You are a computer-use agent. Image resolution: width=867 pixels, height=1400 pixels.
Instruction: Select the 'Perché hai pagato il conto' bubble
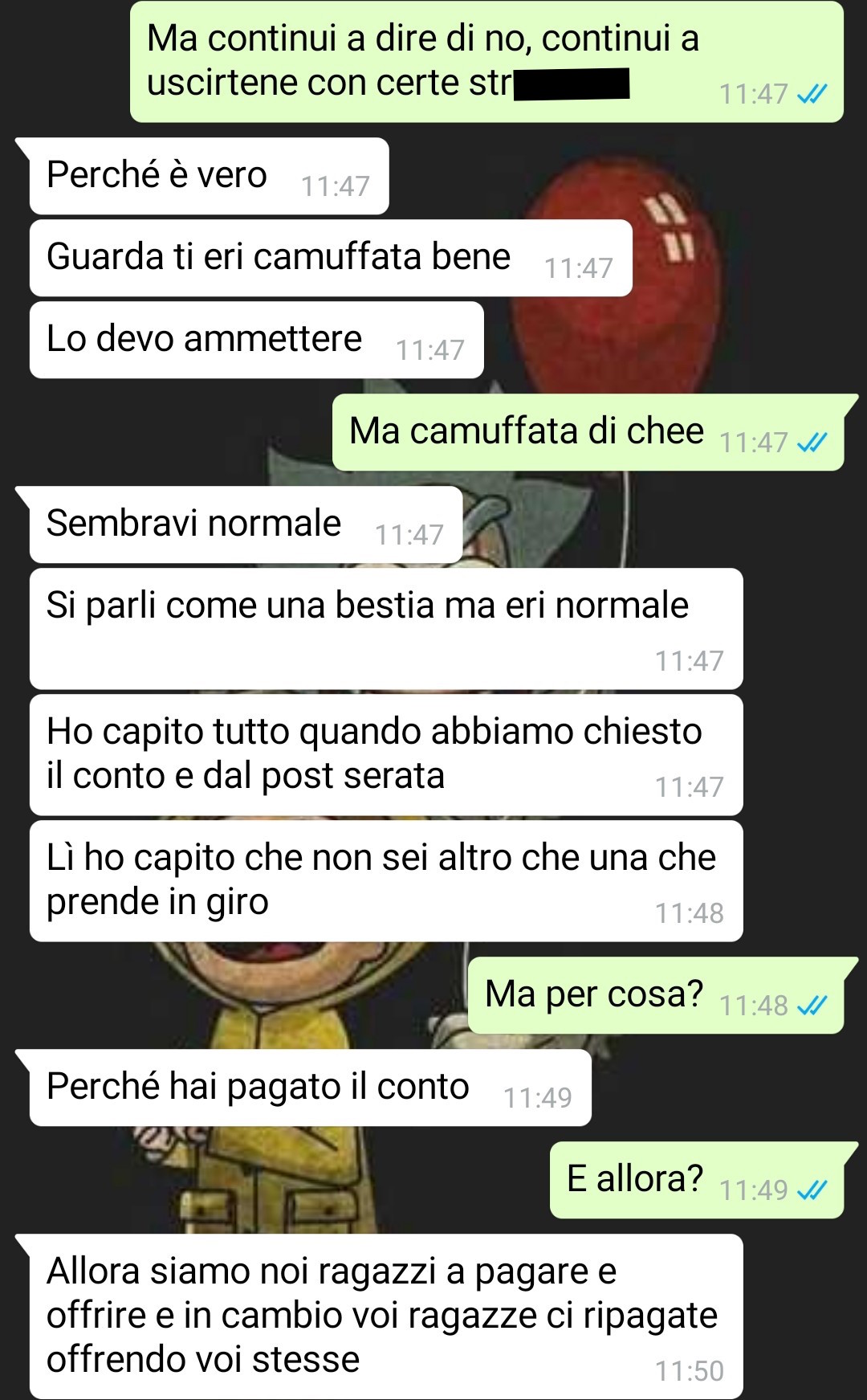coord(311,1088)
